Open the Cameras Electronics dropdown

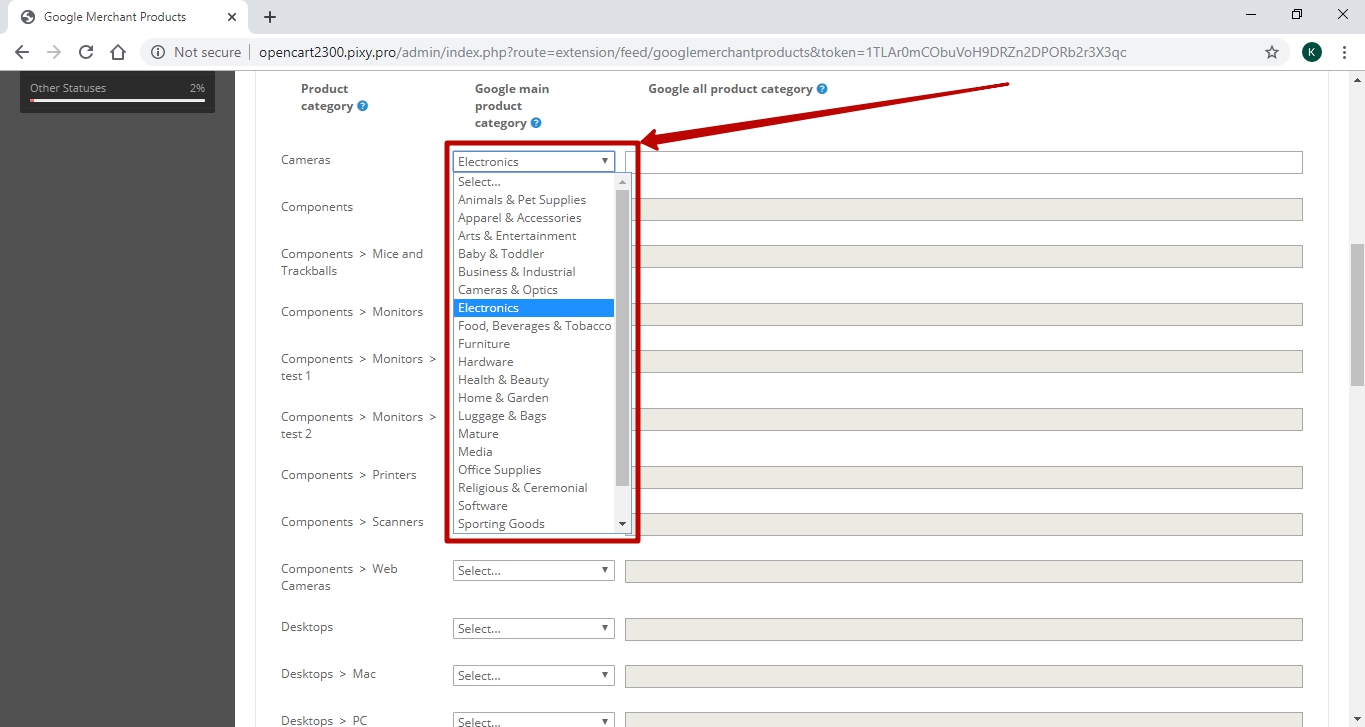[533, 161]
